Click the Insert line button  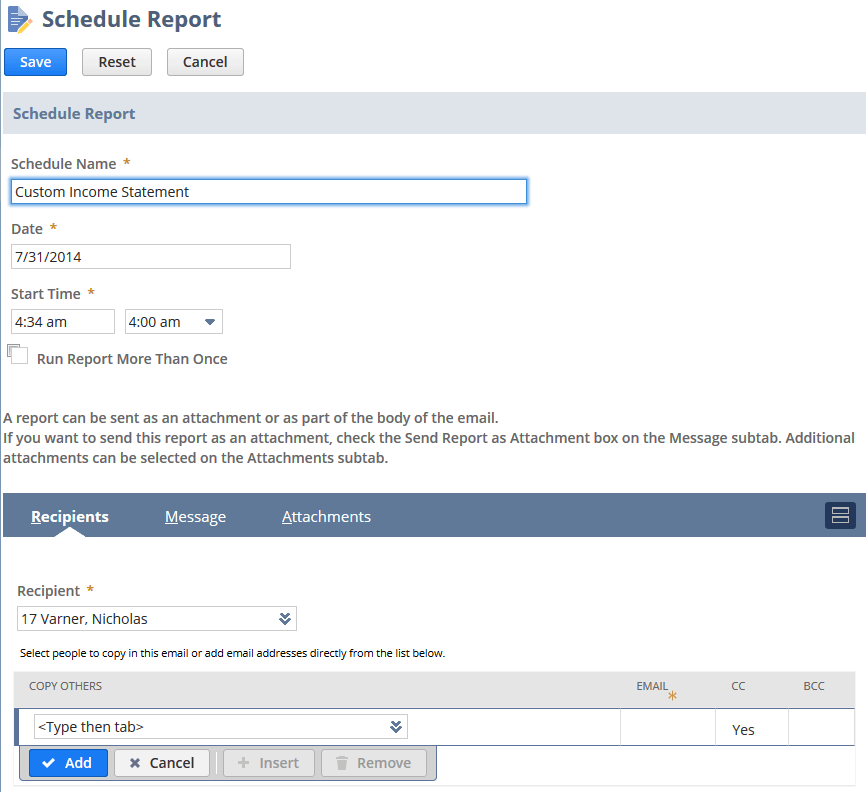268,763
